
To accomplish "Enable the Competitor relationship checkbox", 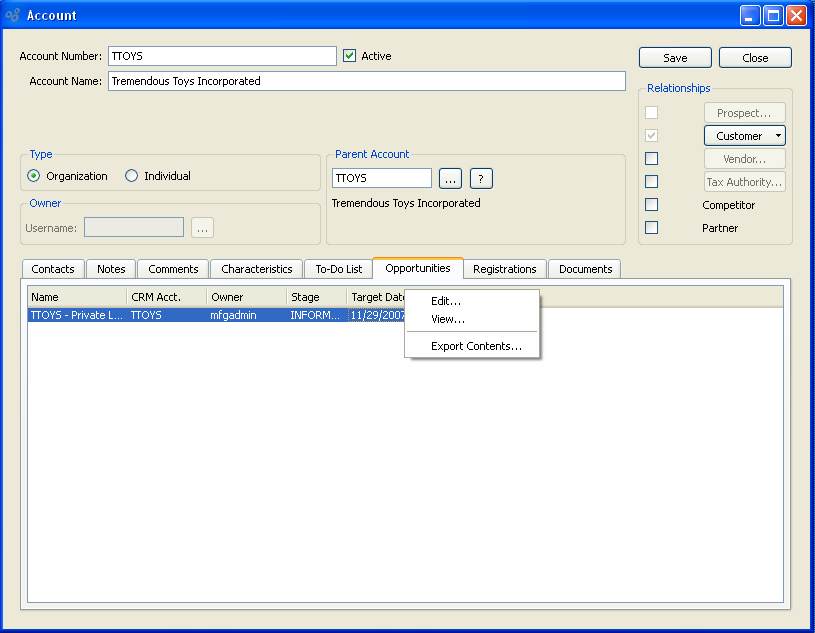I will (652, 205).
